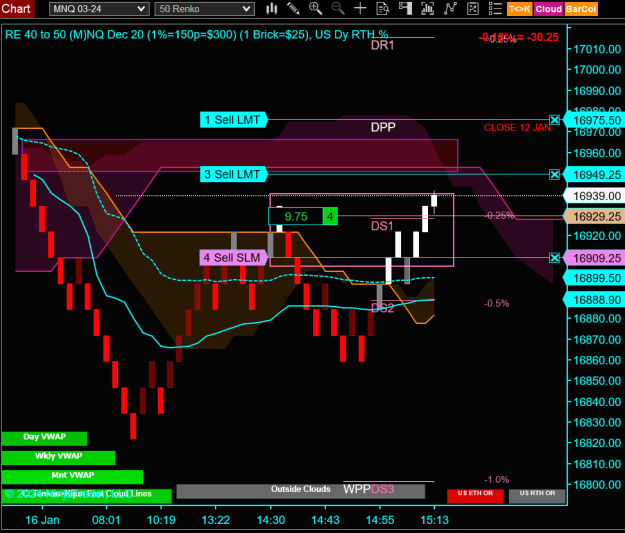Click the 10:19 time axis label

pos(161,520)
